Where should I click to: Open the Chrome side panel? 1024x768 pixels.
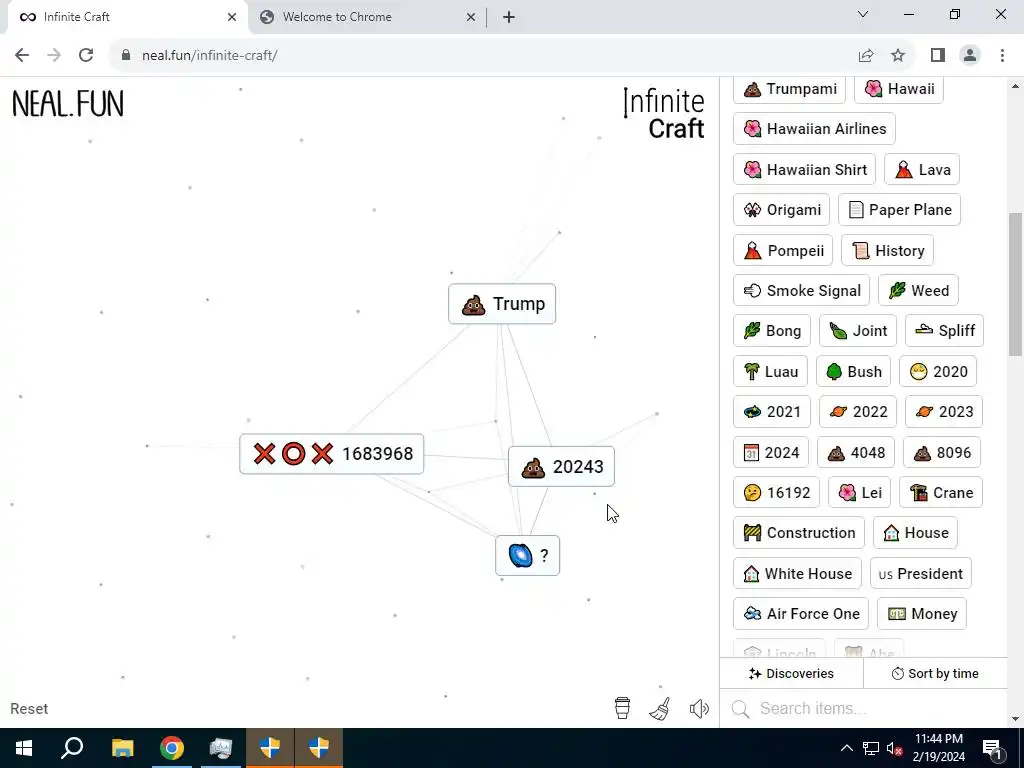938,56
